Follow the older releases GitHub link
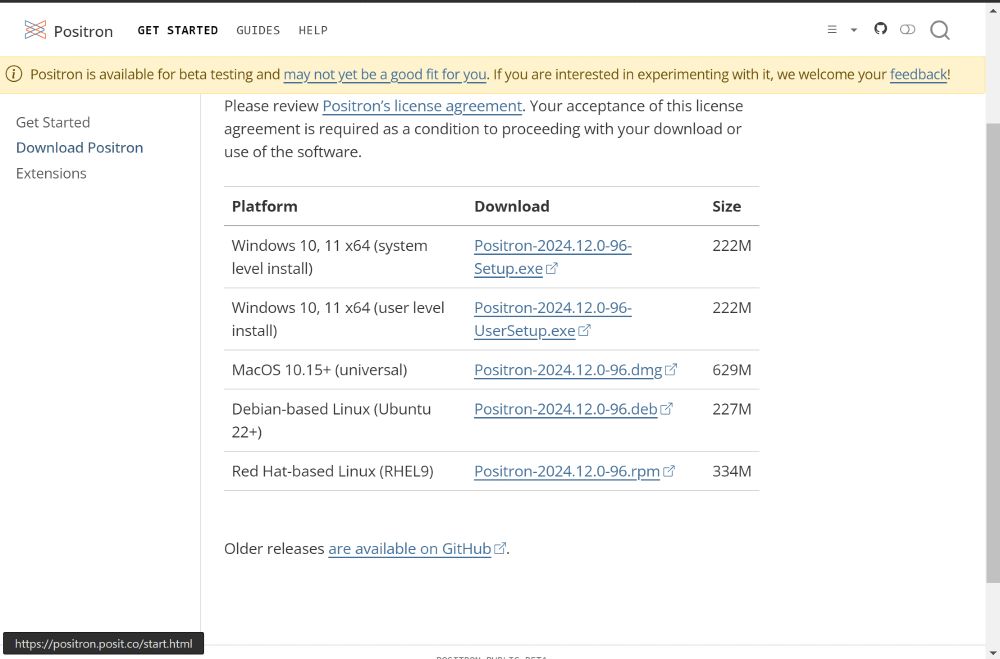1000x659 pixels. pos(409,548)
